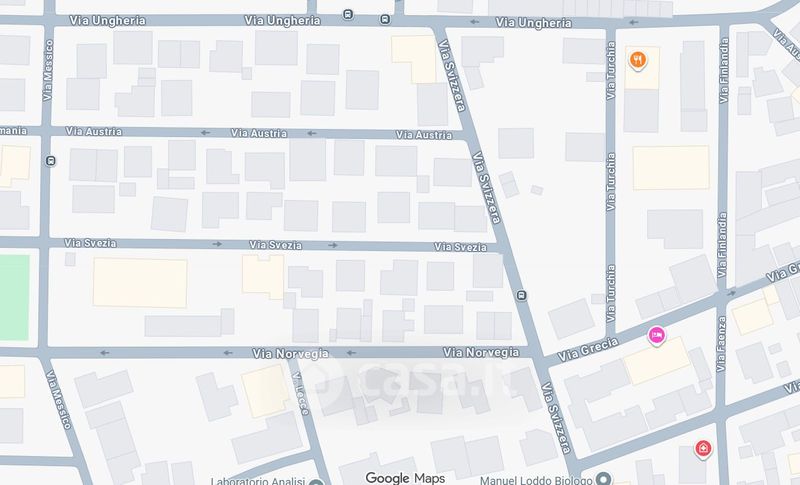Select the bus stop icon on Via Svizzera
This screenshot has height=485, width=800.
pyautogui.click(x=521, y=295)
